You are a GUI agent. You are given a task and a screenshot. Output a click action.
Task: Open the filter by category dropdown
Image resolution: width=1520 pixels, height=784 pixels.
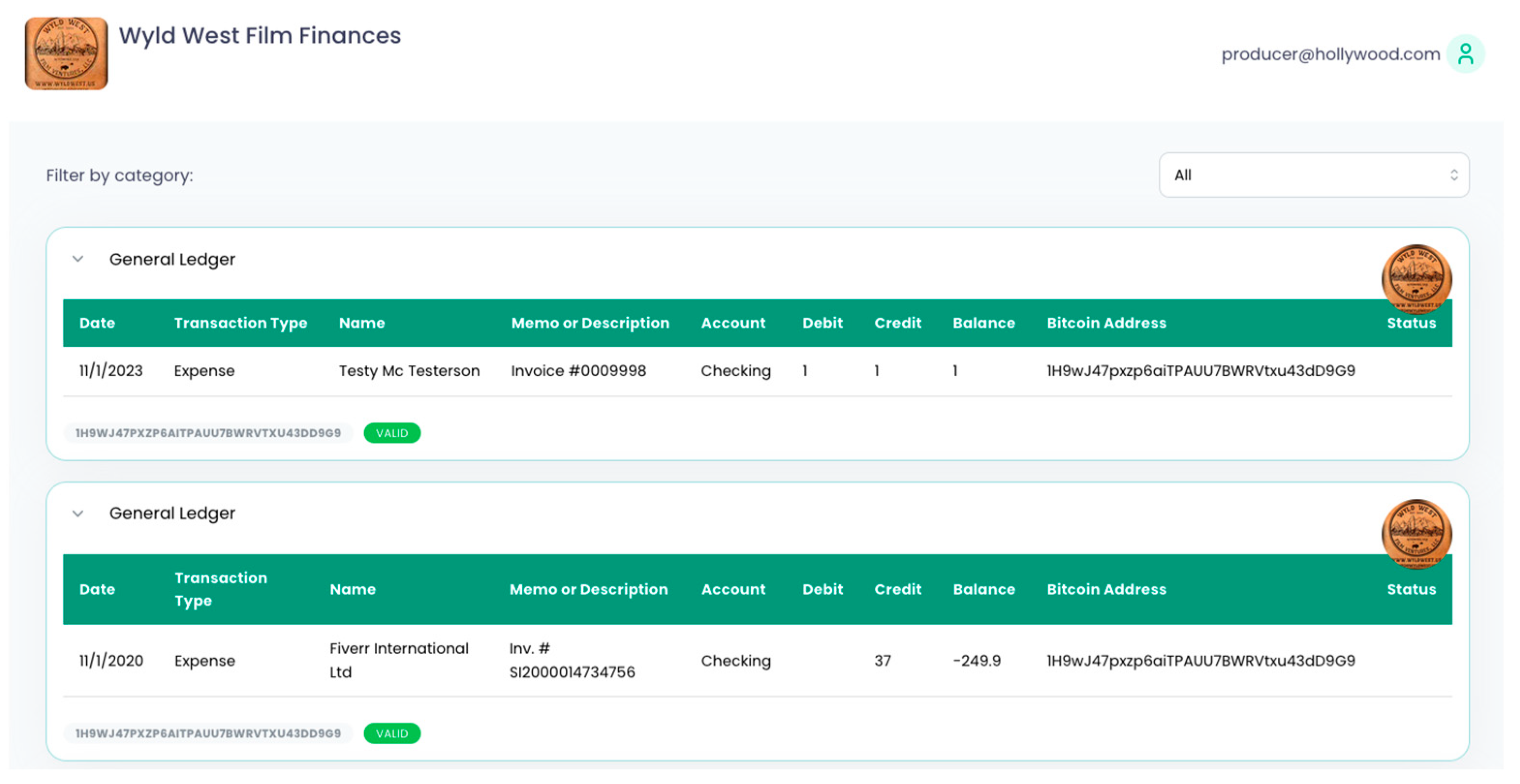coord(1314,175)
